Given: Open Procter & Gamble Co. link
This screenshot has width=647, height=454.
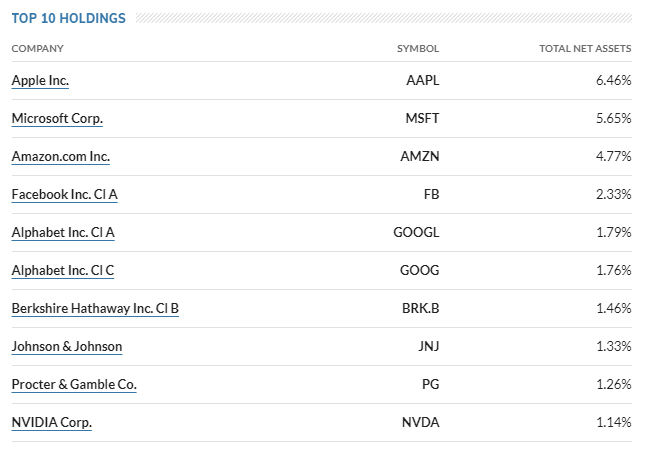Looking at the screenshot, I should click(74, 384).
